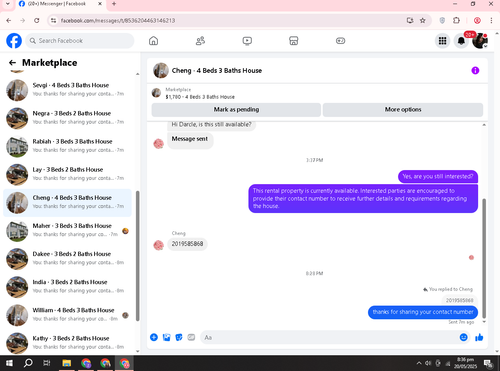This screenshot has width=500, height=371.
Task: Click Mark as pending button
Action: click(x=236, y=109)
